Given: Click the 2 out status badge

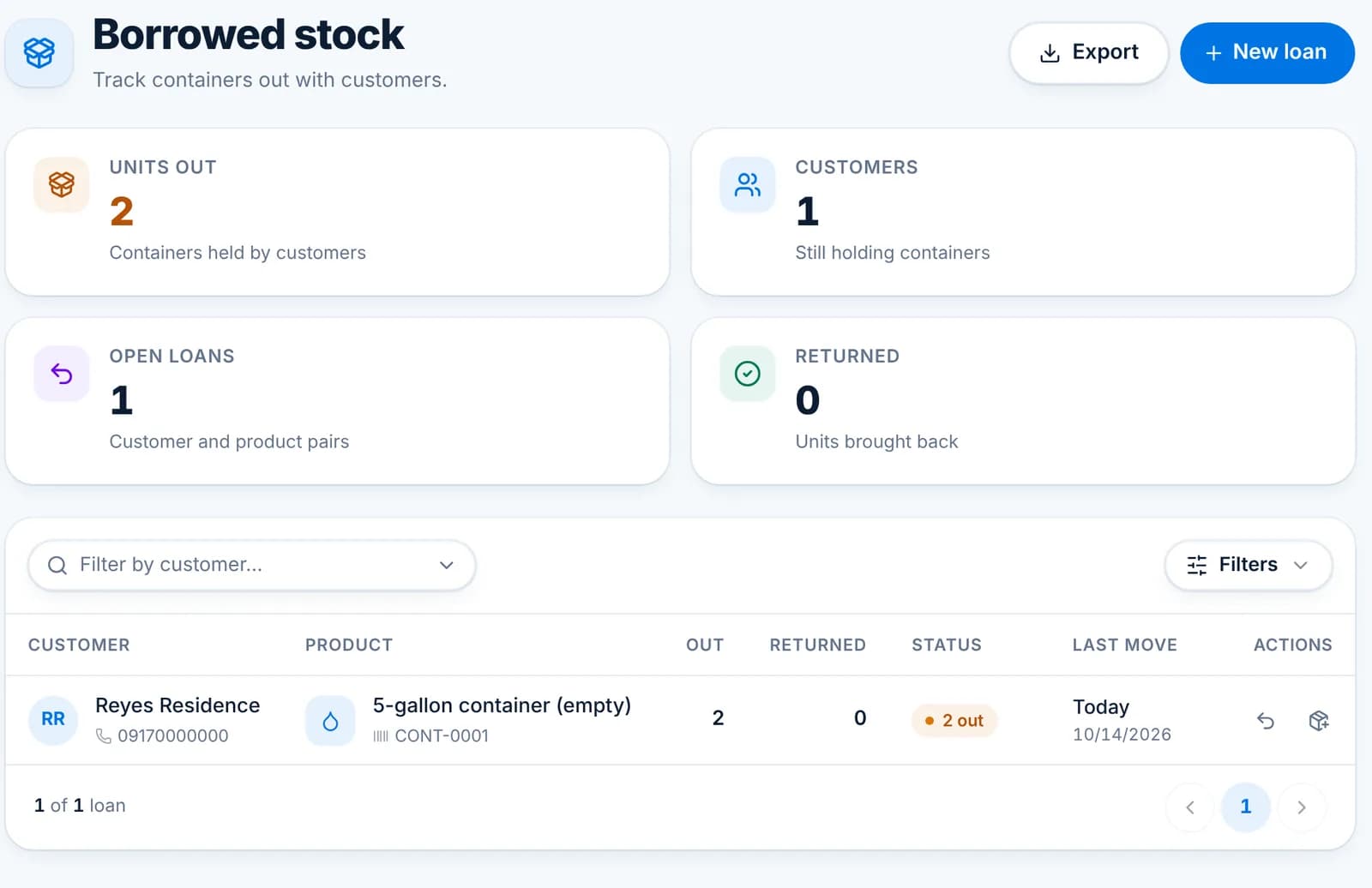Looking at the screenshot, I should pos(954,721).
